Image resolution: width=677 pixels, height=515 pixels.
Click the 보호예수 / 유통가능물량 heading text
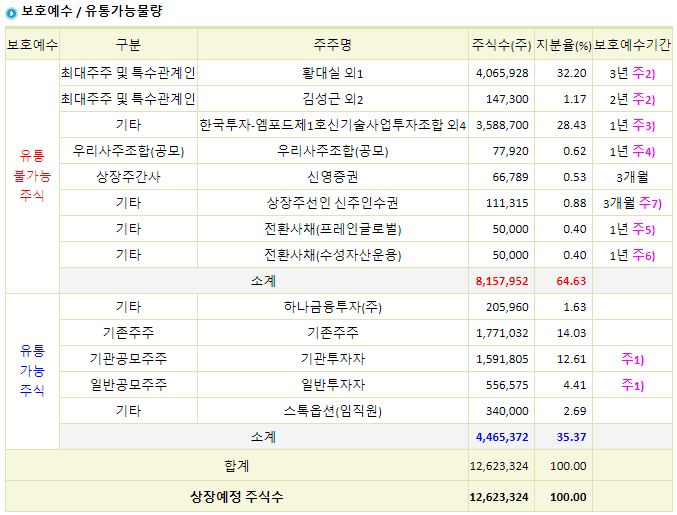[x=92, y=11]
